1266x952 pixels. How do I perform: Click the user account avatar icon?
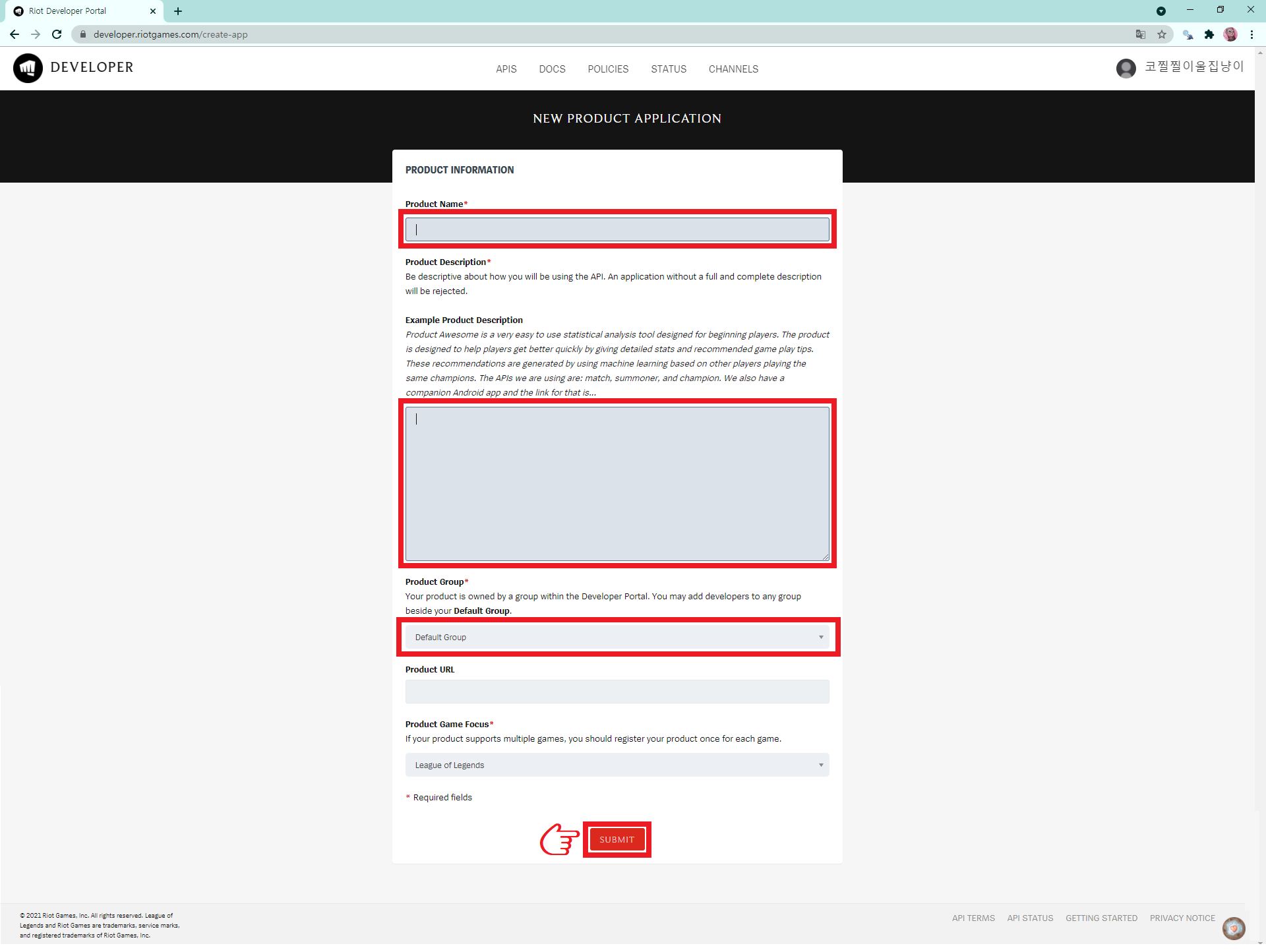tap(1126, 68)
